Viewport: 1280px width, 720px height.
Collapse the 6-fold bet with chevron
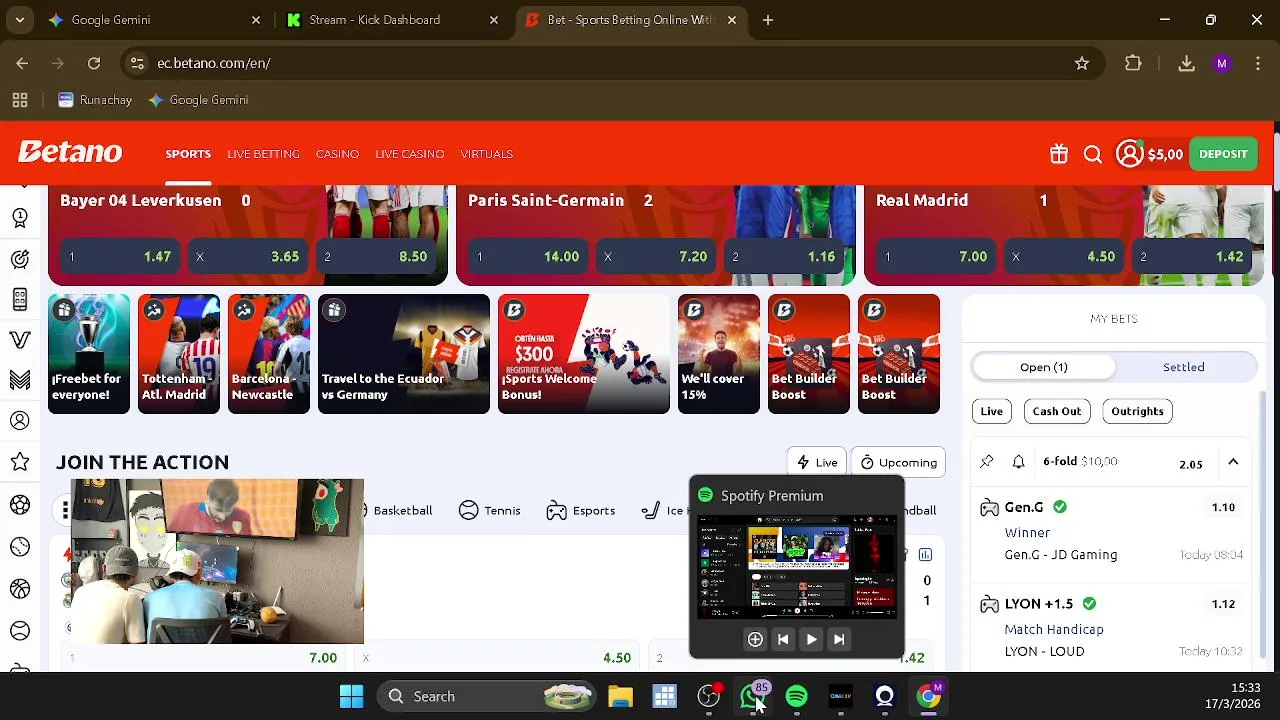coord(1233,462)
